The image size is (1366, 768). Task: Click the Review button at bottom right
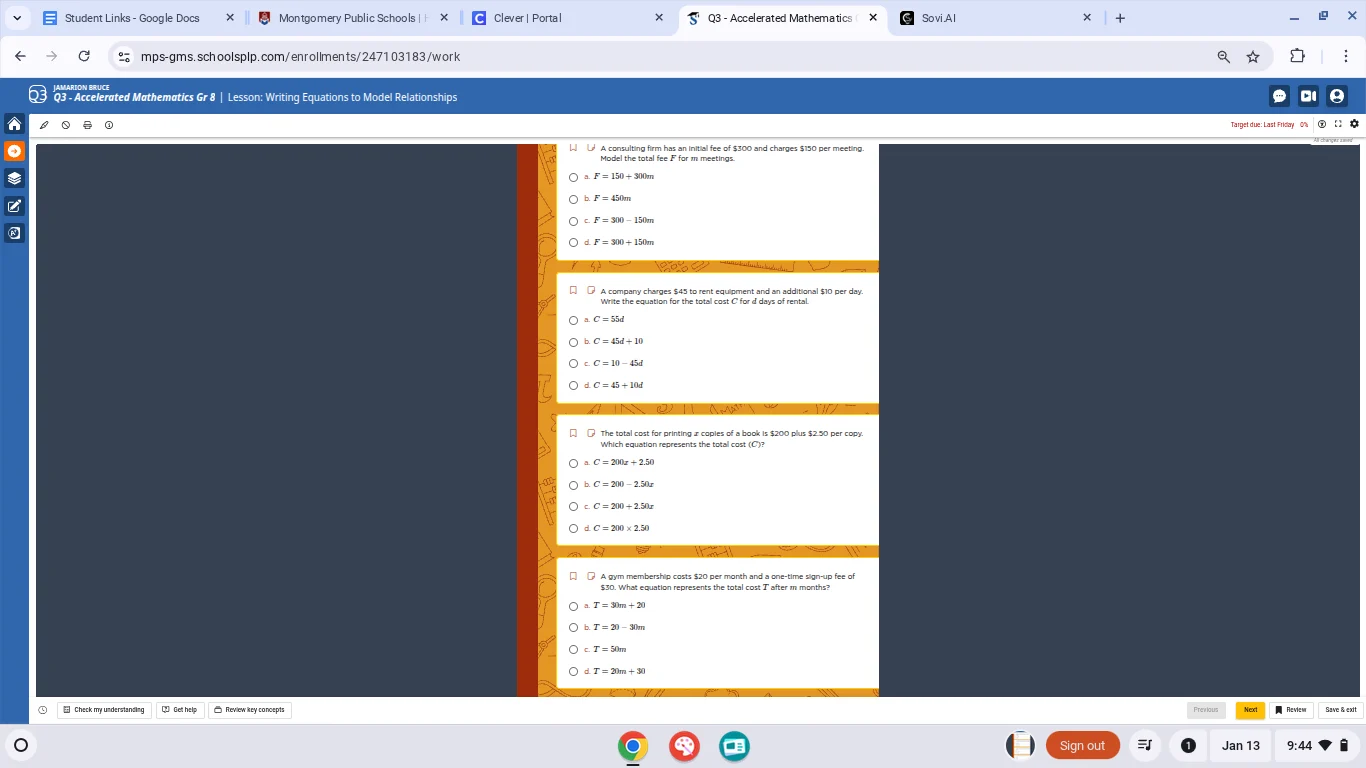click(x=1291, y=710)
